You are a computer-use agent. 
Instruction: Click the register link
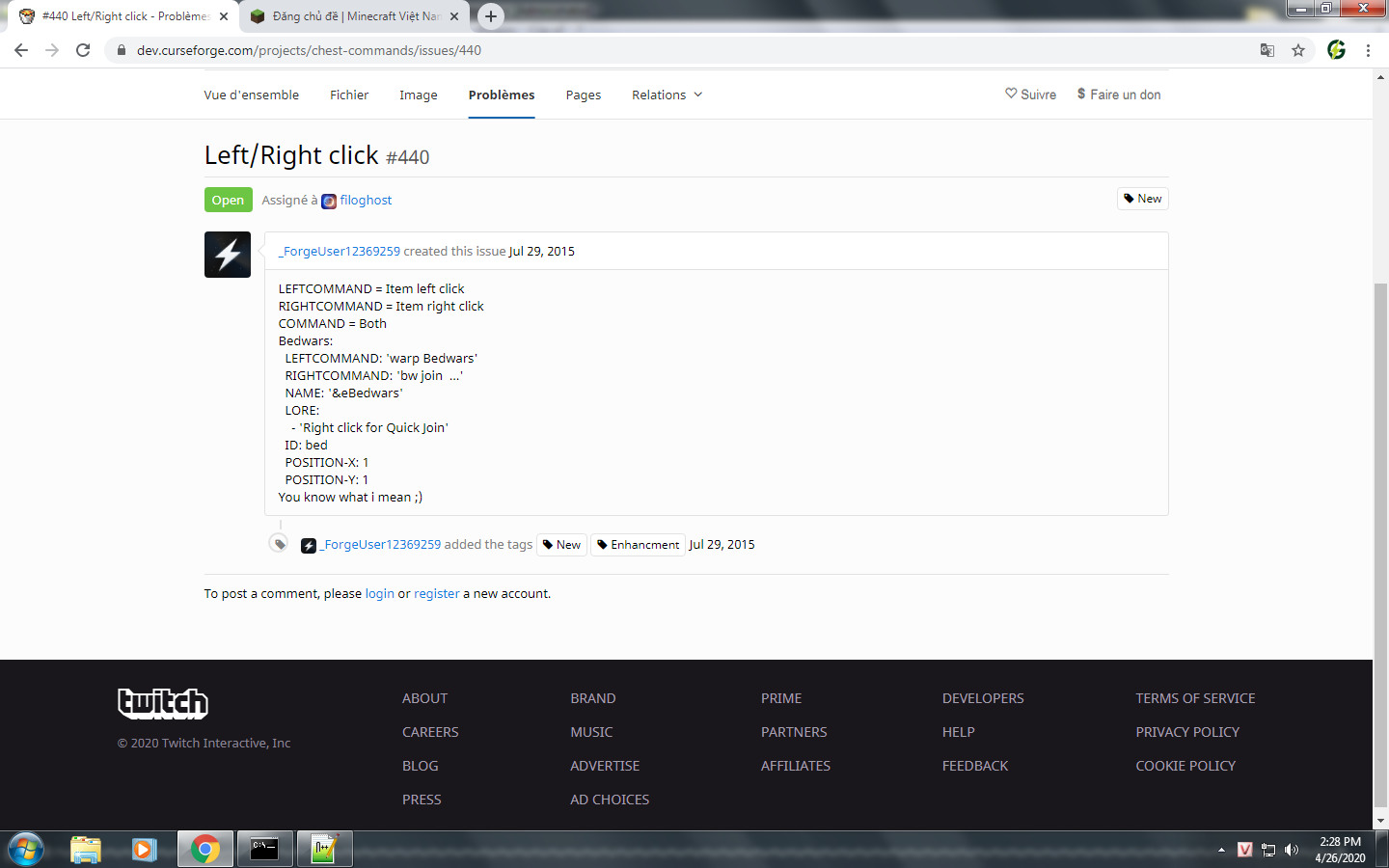437,593
